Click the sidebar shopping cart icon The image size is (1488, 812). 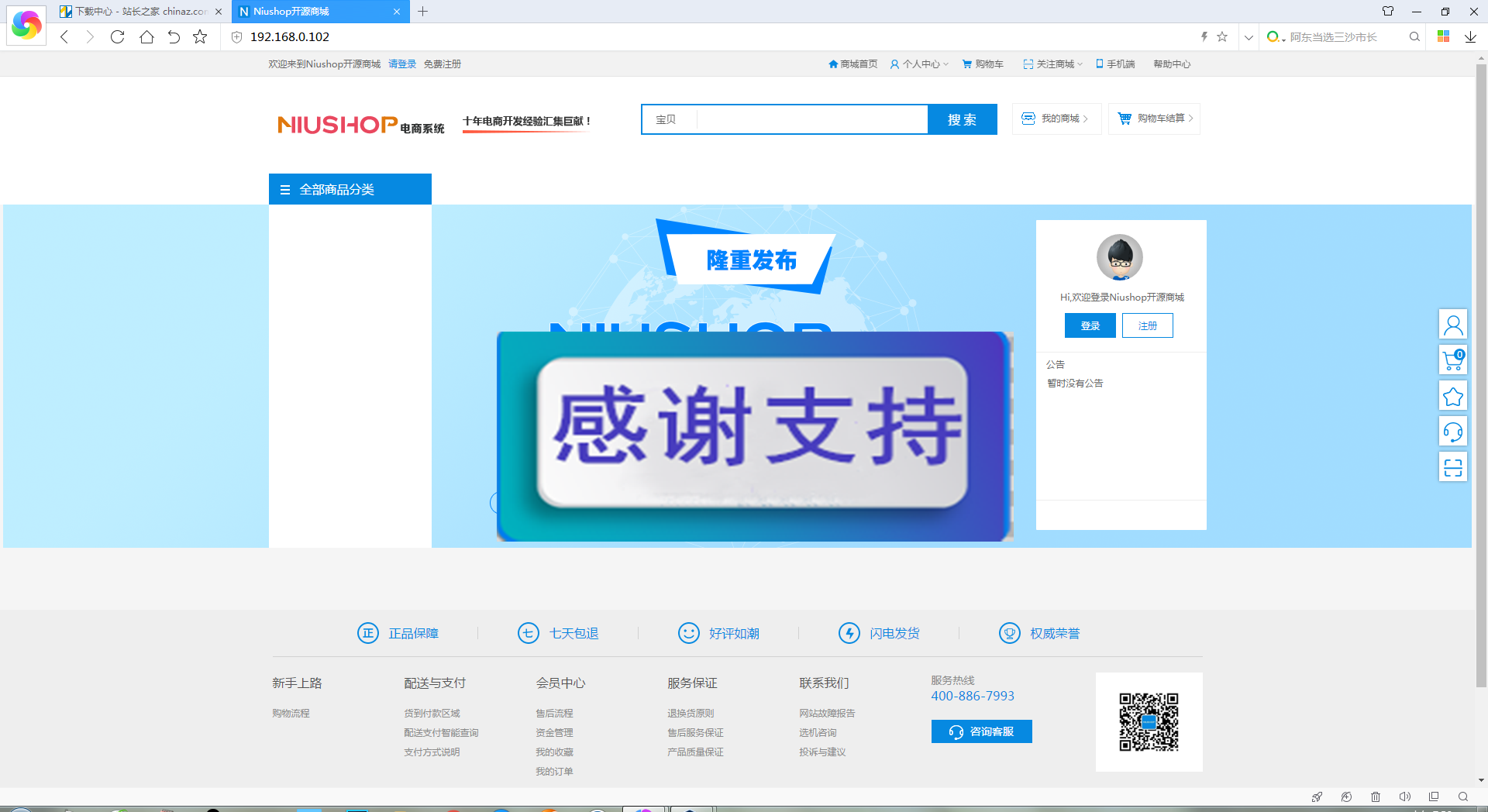(1453, 360)
